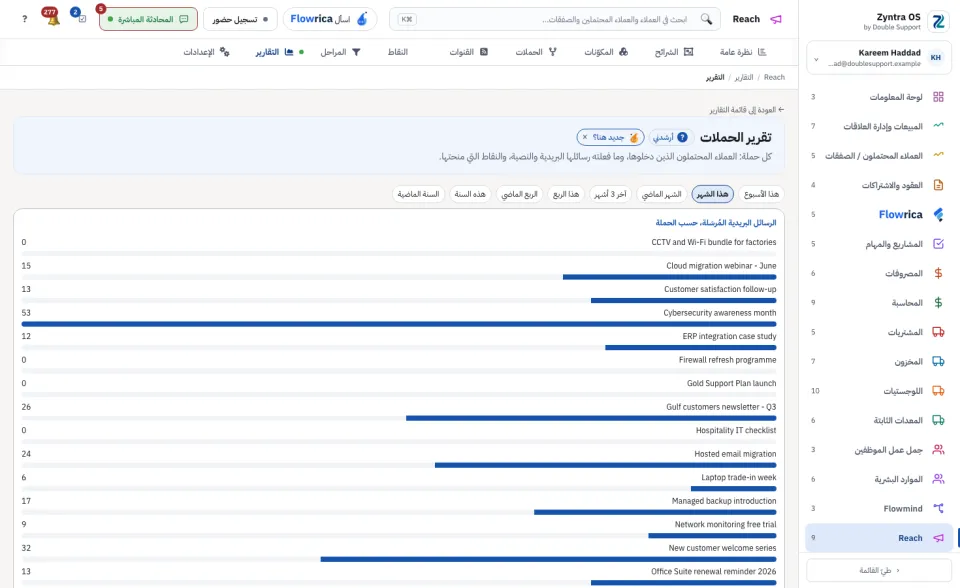960x588 pixels.
Task: Click the المشتريات truck icon
Action: (938, 332)
